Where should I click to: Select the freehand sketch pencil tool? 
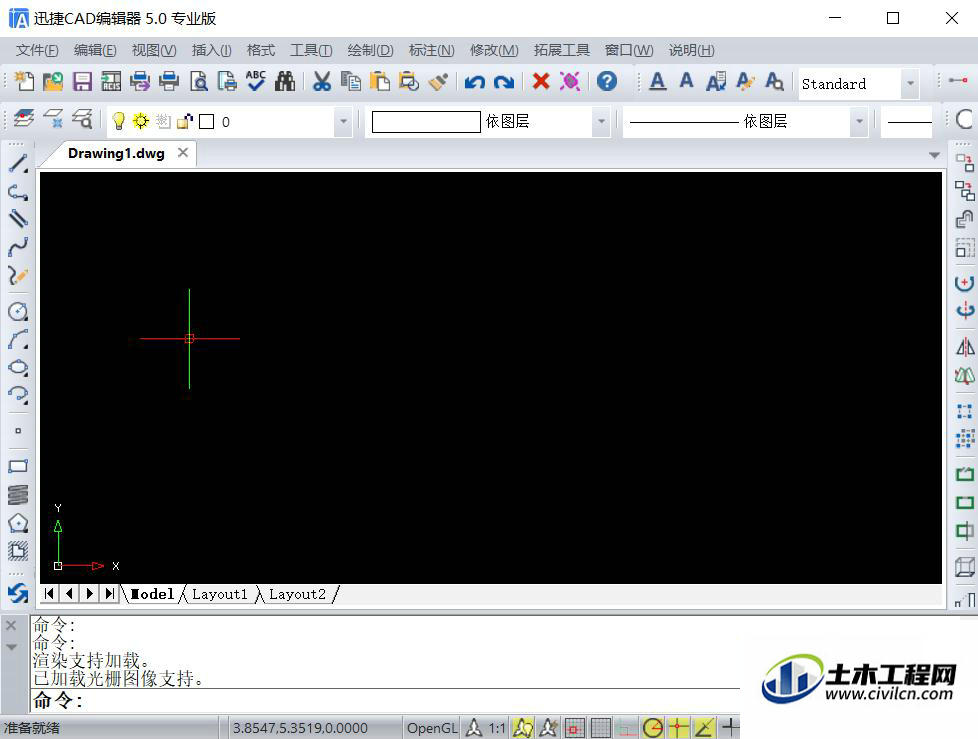click(x=18, y=275)
